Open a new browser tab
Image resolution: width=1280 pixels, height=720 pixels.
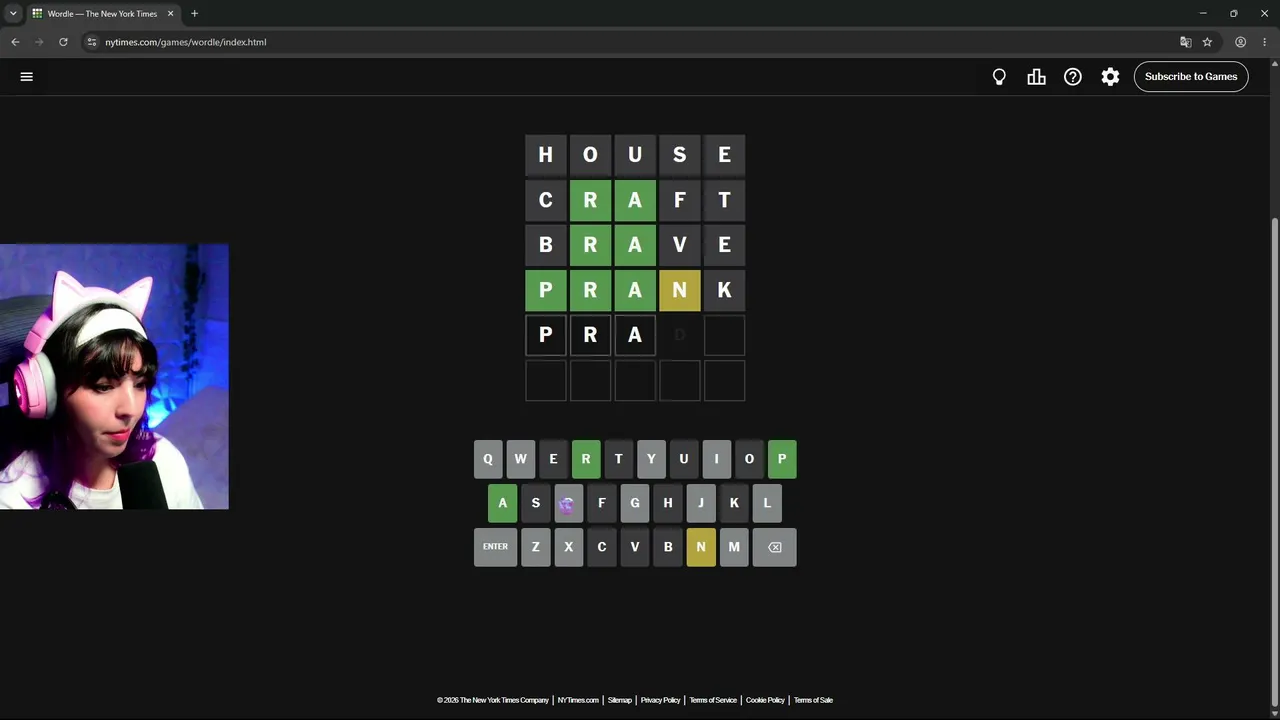coord(194,14)
